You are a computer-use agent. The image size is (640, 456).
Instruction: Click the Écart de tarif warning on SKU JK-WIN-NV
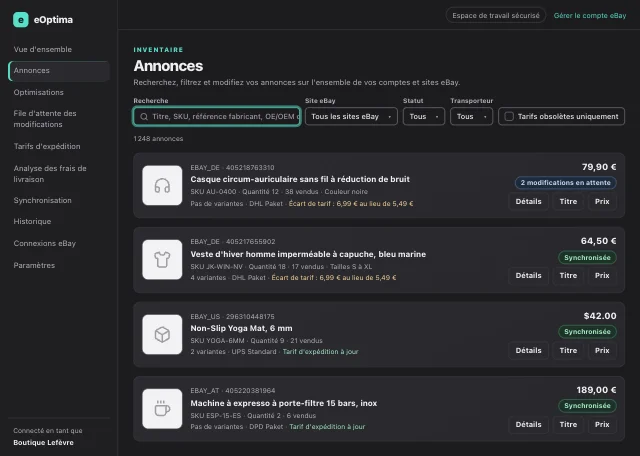pyautogui.click(x=334, y=278)
